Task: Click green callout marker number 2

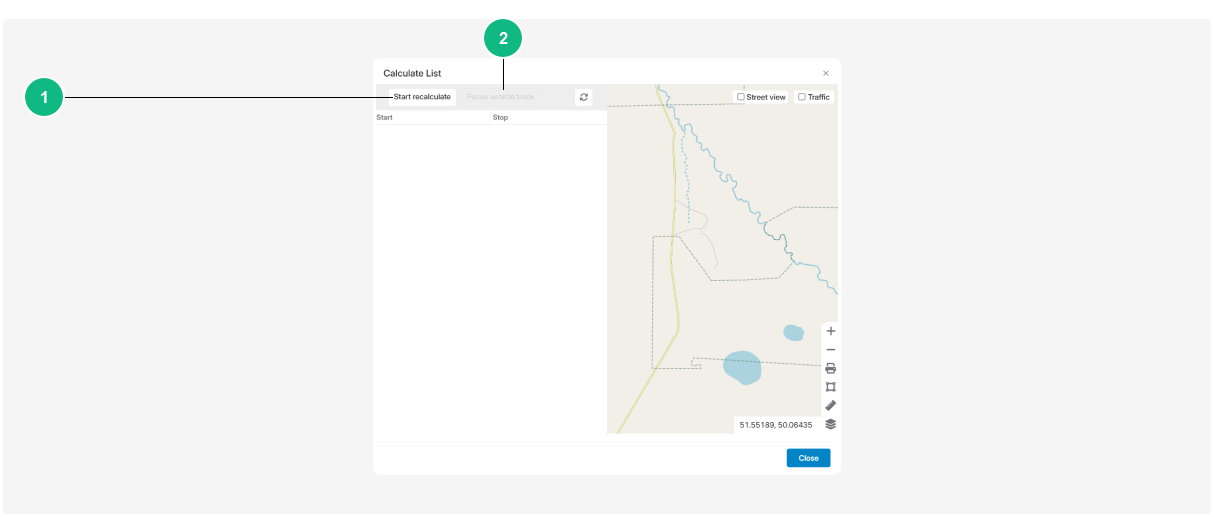Action: [x=503, y=39]
